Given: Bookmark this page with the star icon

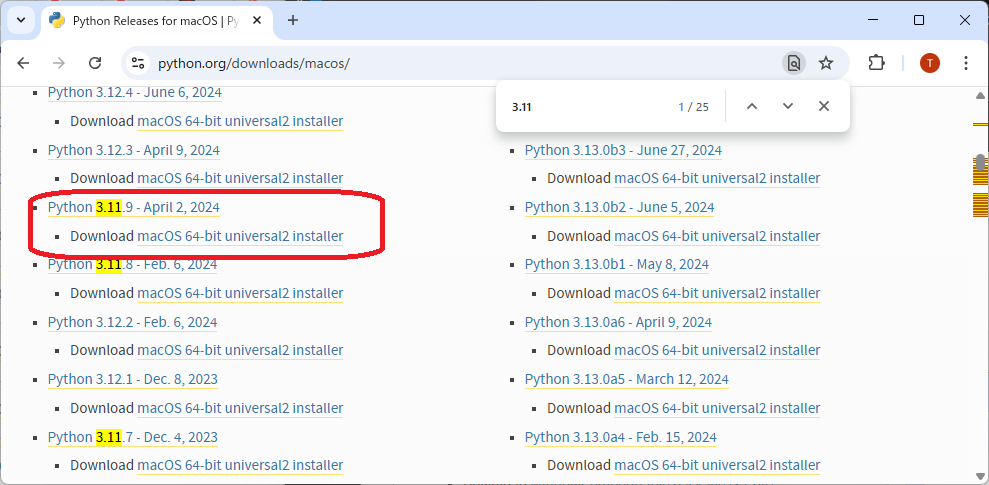Looking at the screenshot, I should (x=826, y=63).
